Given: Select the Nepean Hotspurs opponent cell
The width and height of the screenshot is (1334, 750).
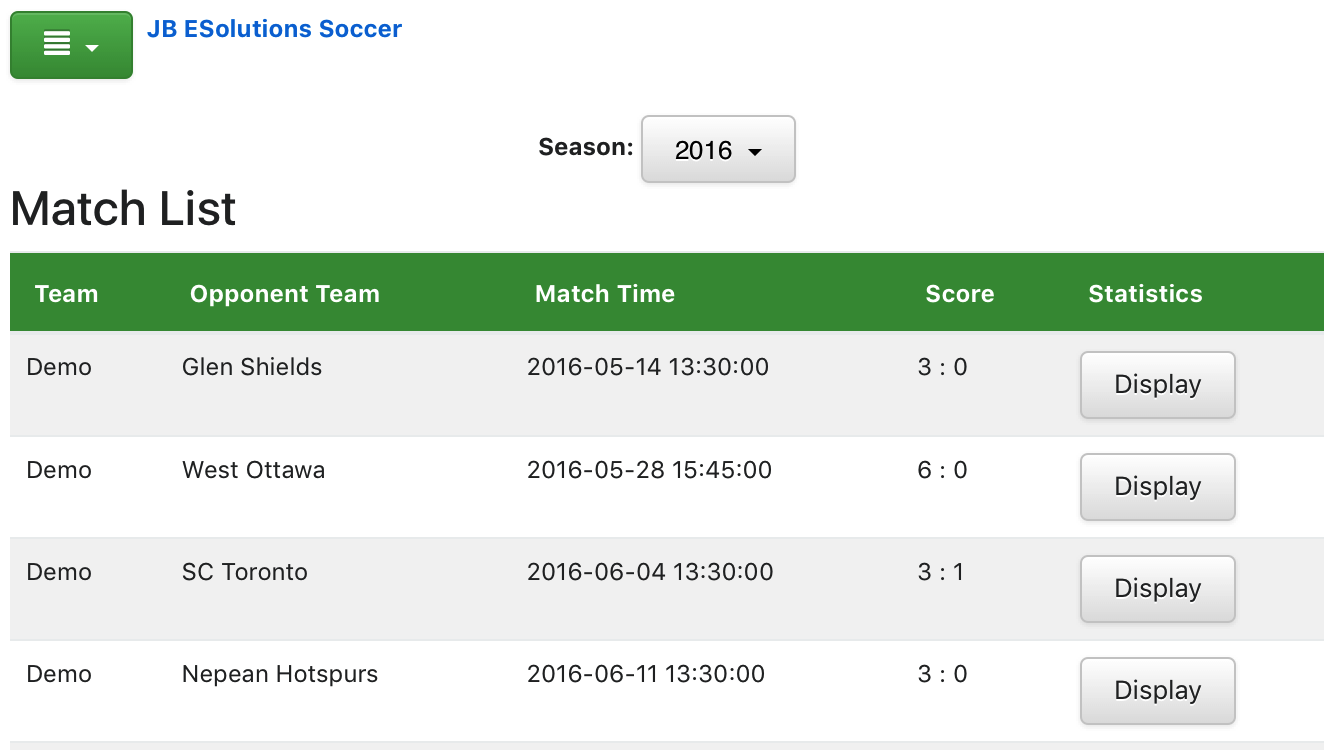Looking at the screenshot, I should pyautogui.click(x=280, y=674).
